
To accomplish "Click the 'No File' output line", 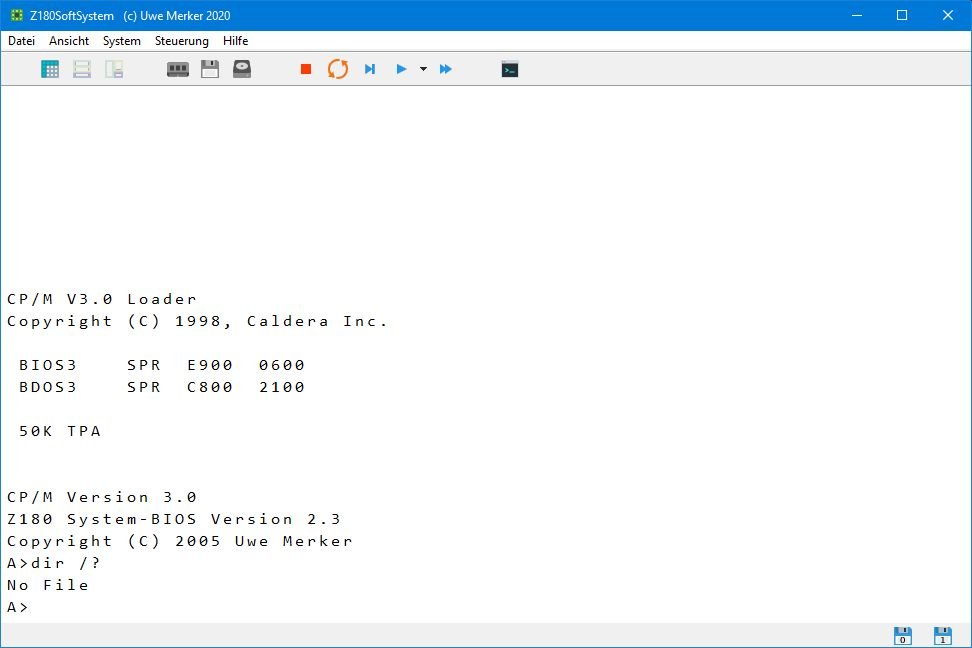I will (x=48, y=585).
